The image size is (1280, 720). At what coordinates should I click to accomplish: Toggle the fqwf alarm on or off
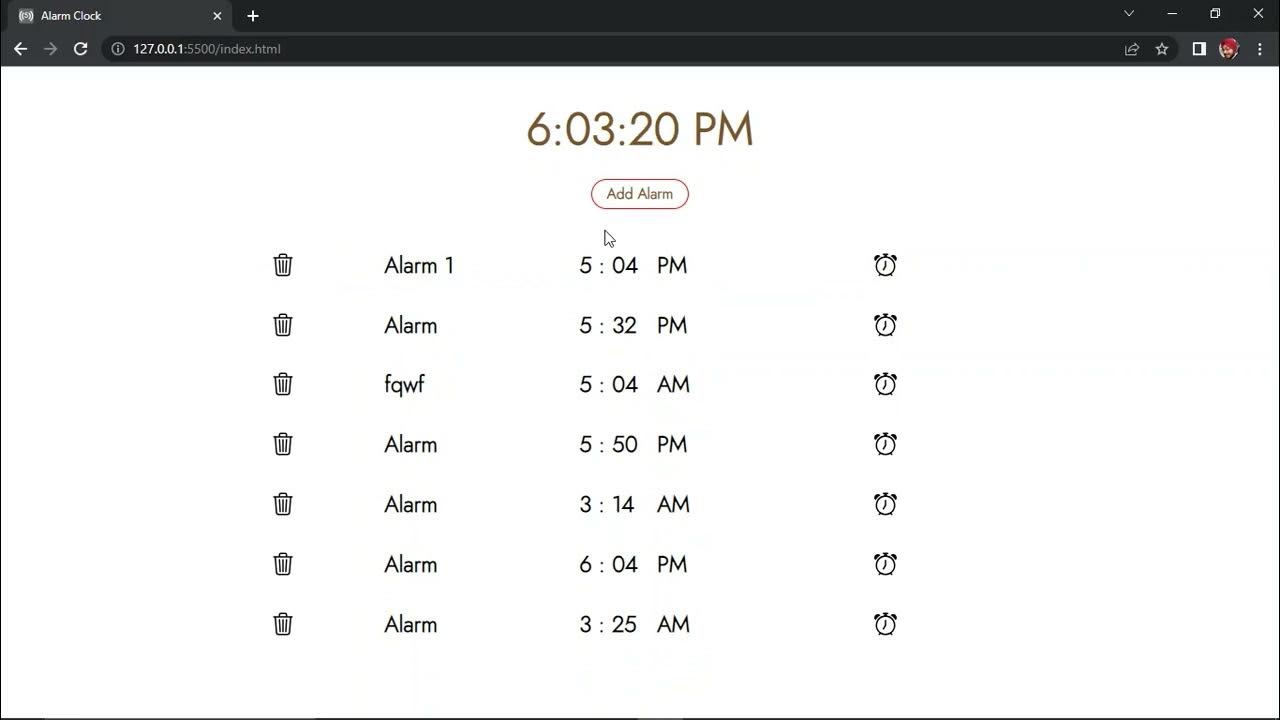pos(885,384)
